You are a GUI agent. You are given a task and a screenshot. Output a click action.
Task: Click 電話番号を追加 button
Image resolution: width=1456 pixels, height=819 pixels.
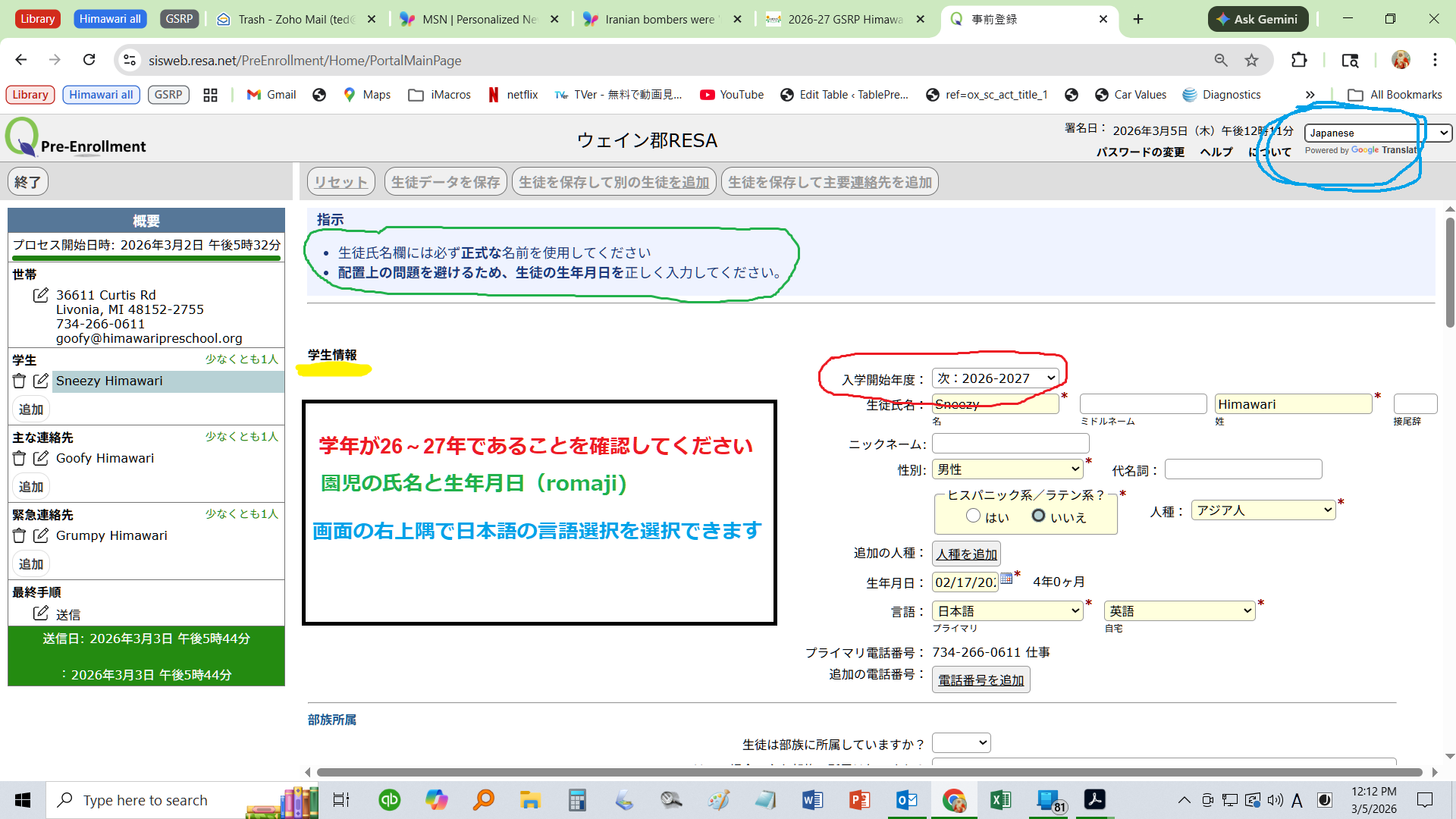tap(981, 680)
